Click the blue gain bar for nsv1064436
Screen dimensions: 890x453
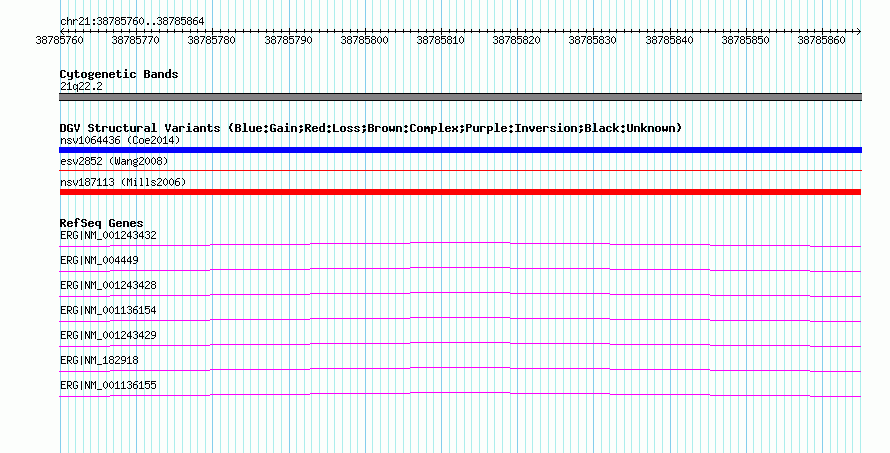pyautogui.click(x=460, y=150)
